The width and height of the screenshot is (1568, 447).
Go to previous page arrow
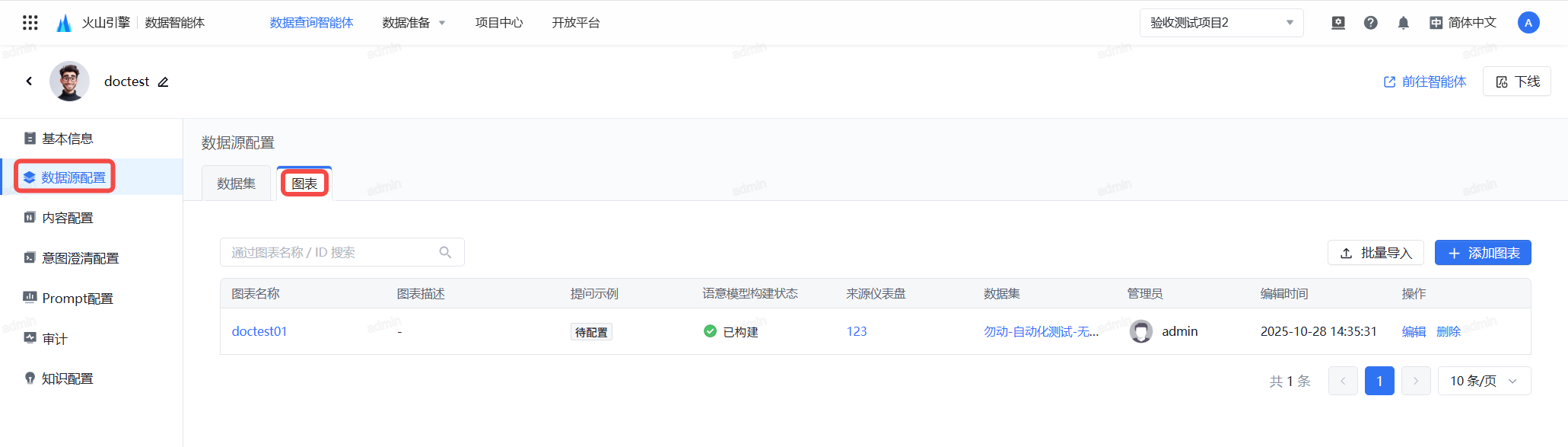(x=1343, y=381)
